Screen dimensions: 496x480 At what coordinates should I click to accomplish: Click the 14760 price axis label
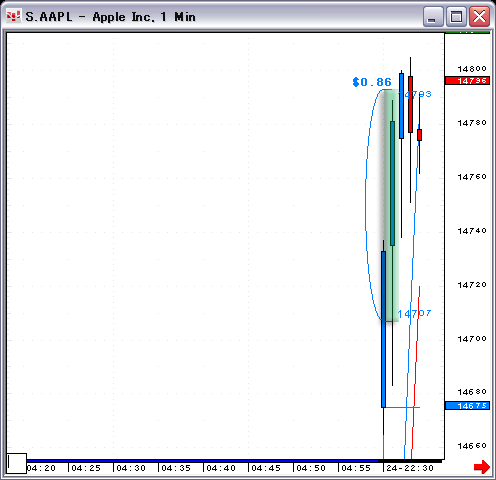pyautogui.click(x=472, y=177)
